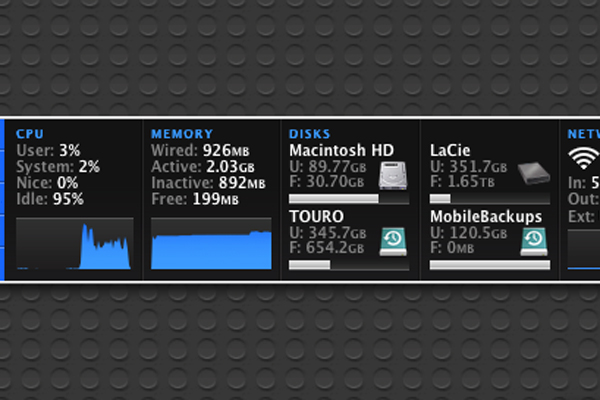
Task: Select the CPU section header
Action: 30,134
